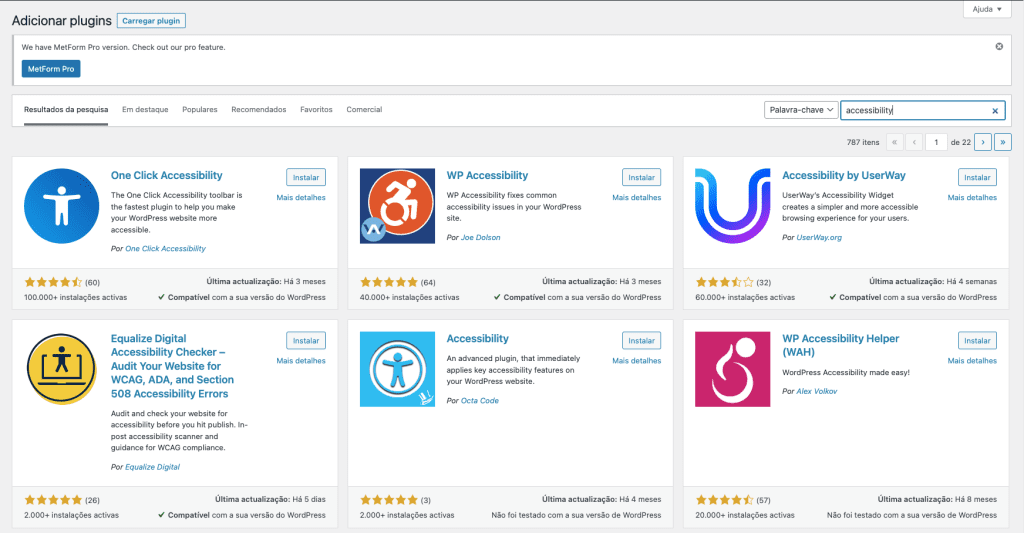The height and width of the screenshot is (533, 1024).
Task: Open the Comercial tab
Action: click(x=364, y=110)
